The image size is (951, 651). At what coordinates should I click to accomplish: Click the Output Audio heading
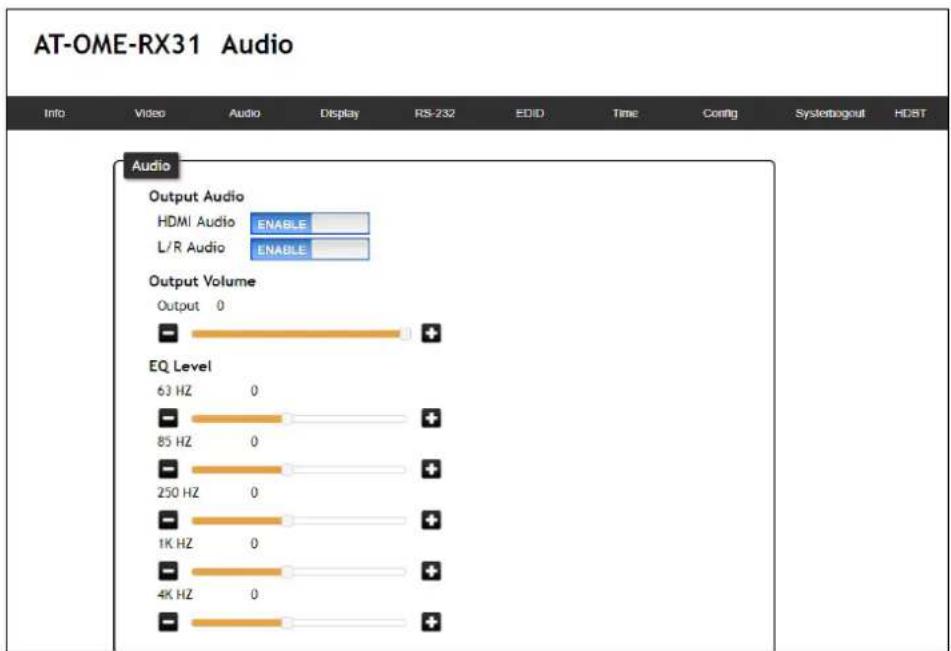197,197
